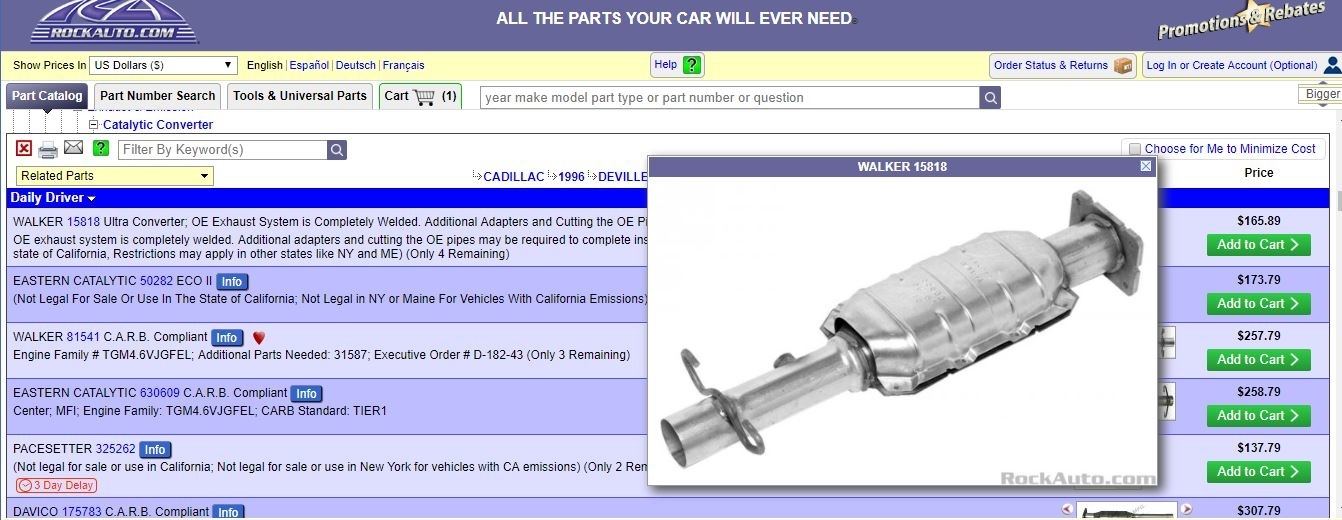Click Log In or Create Account

tap(1232, 65)
